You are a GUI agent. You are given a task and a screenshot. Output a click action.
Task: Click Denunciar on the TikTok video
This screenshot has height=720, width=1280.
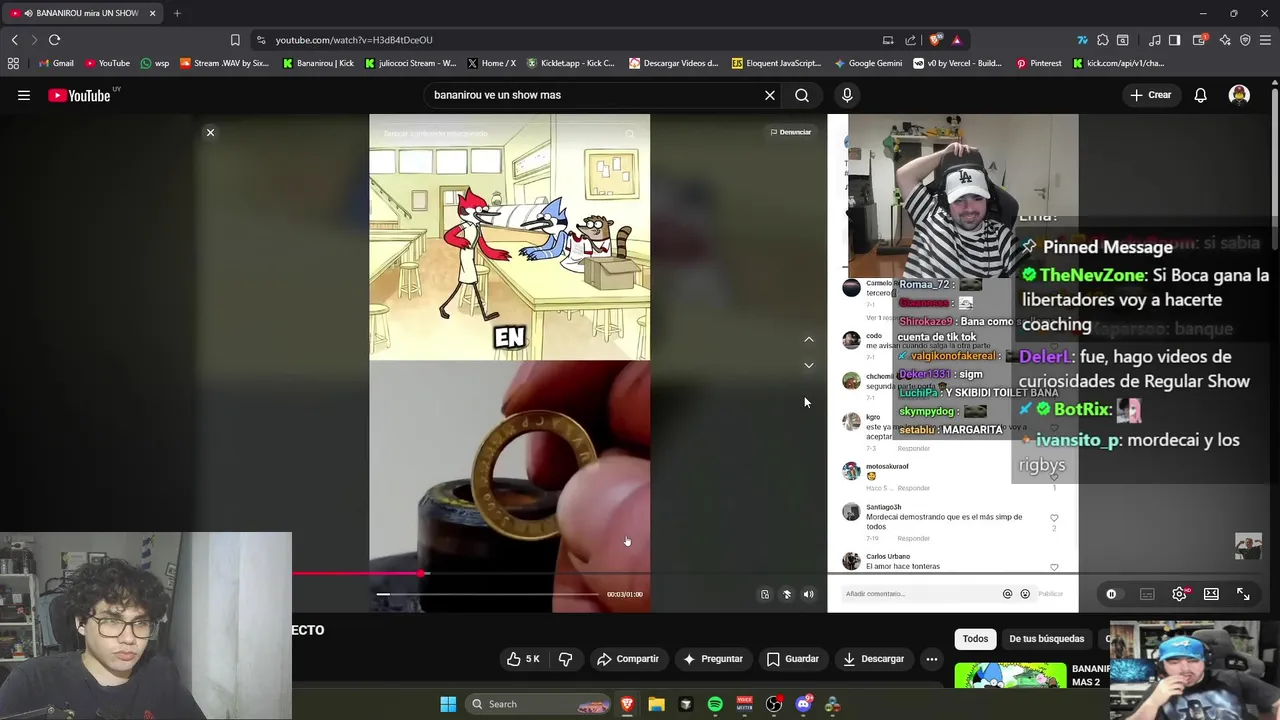tap(790, 132)
